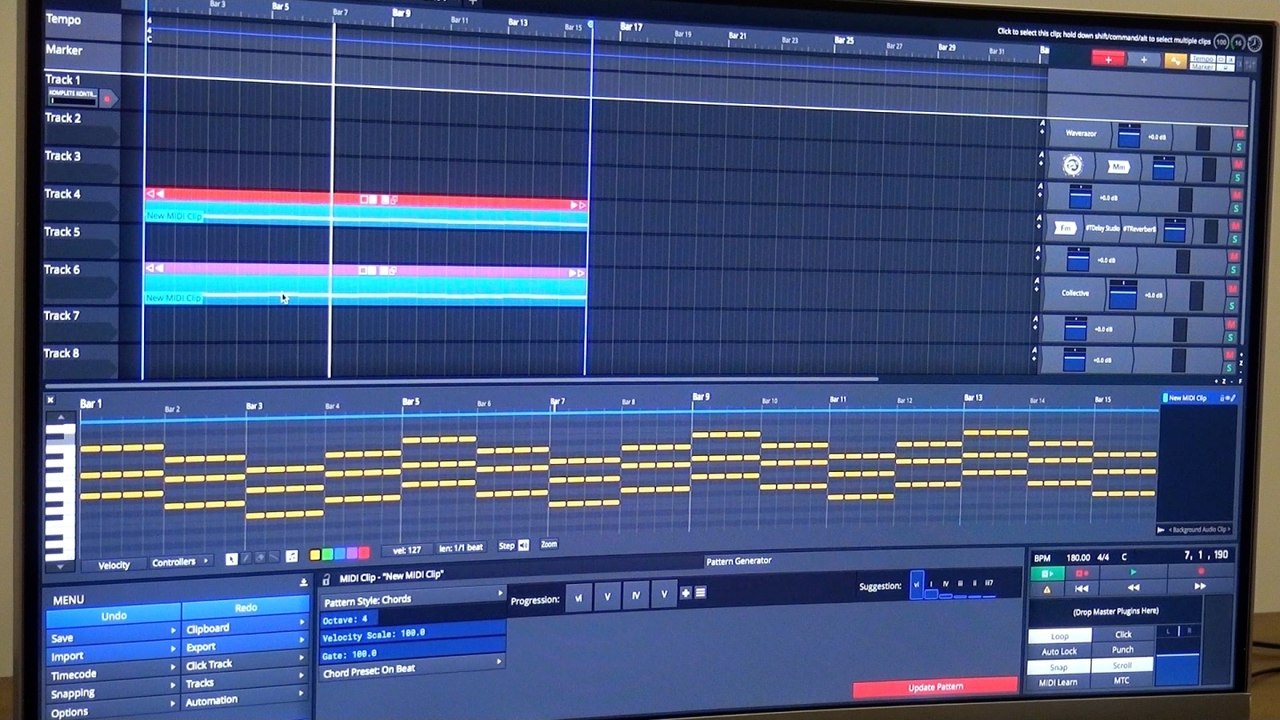The width and height of the screenshot is (1280, 720).
Task: Toggle the MIDI Learn button
Action: pyautogui.click(x=1058, y=683)
